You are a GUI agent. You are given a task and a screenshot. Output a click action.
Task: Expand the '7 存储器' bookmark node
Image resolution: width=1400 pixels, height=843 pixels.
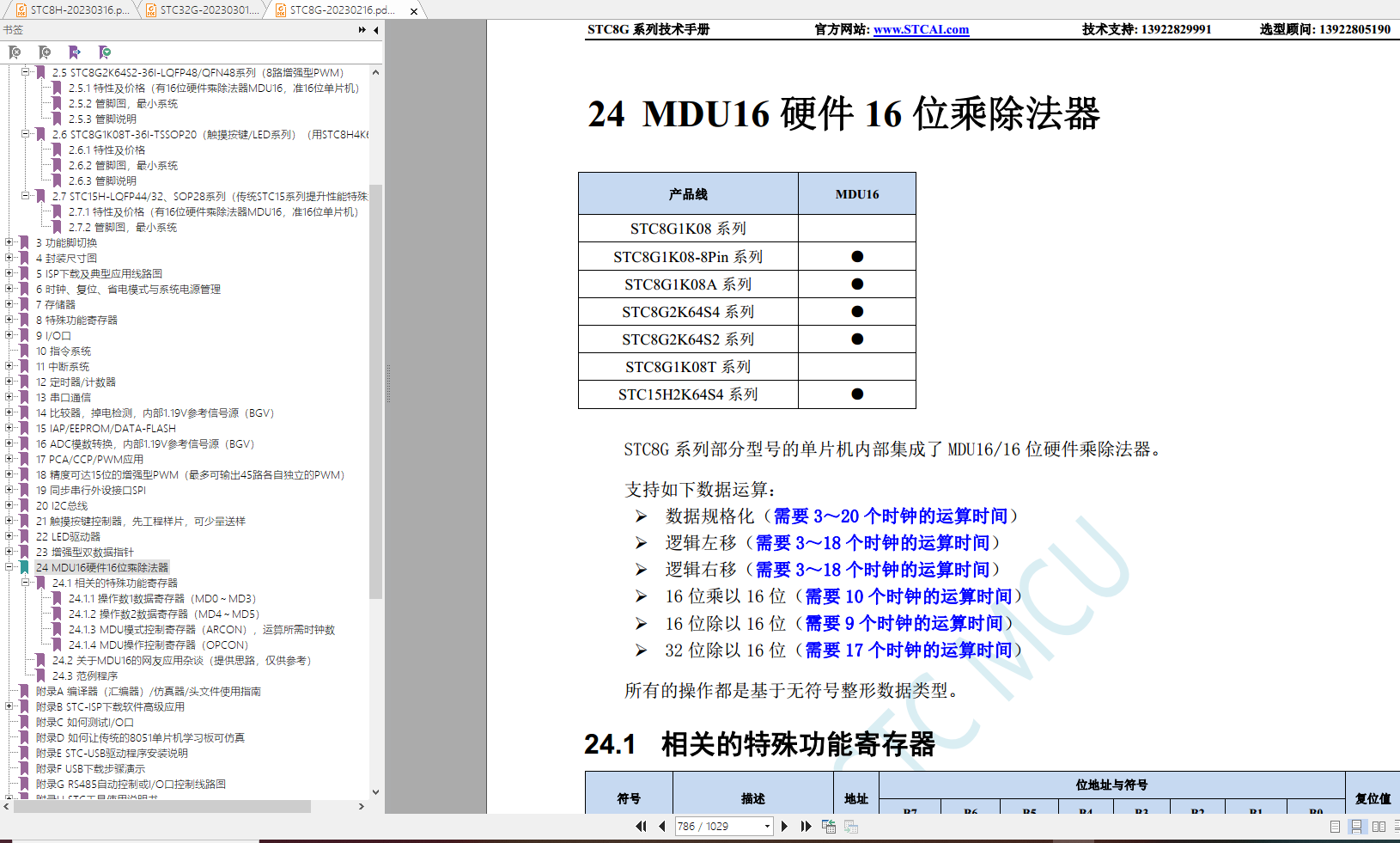9,304
